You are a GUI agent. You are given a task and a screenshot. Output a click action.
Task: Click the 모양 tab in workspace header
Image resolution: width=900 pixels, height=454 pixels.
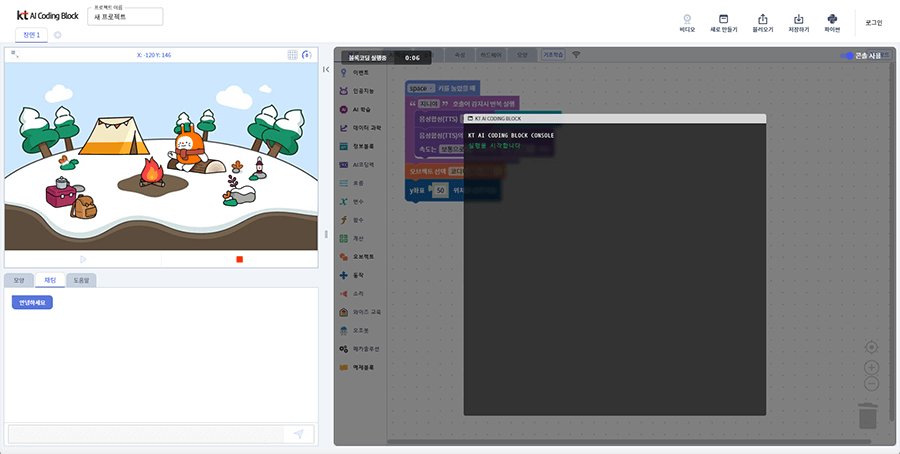click(522, 55)
